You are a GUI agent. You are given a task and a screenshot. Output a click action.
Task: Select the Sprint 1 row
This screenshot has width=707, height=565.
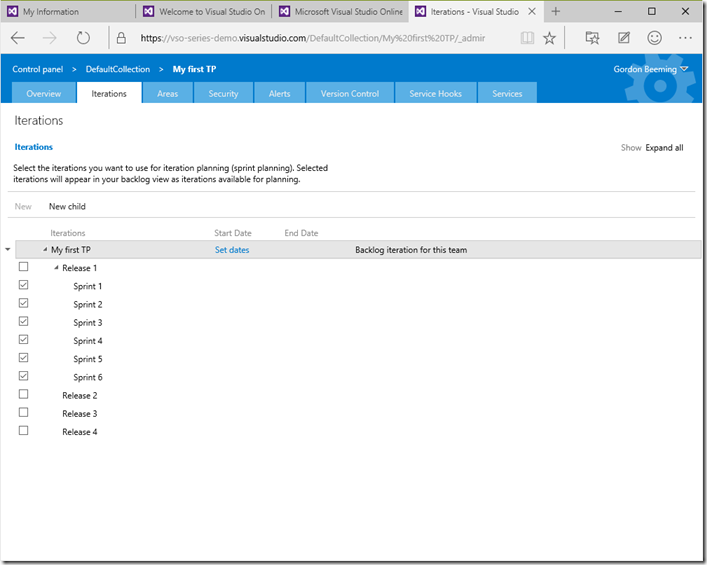pos(87,286)
